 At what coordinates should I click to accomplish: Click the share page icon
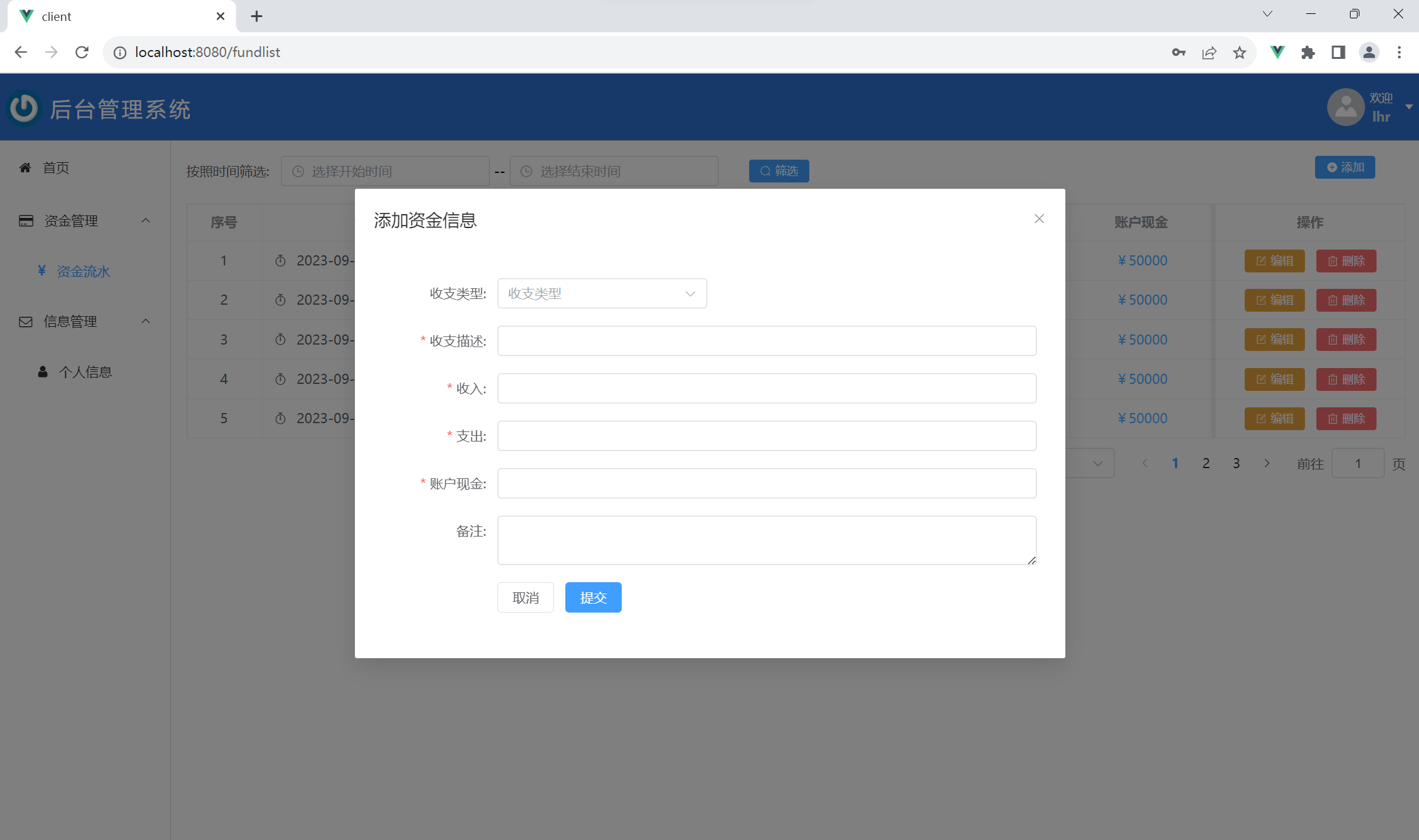point(1209,53)
